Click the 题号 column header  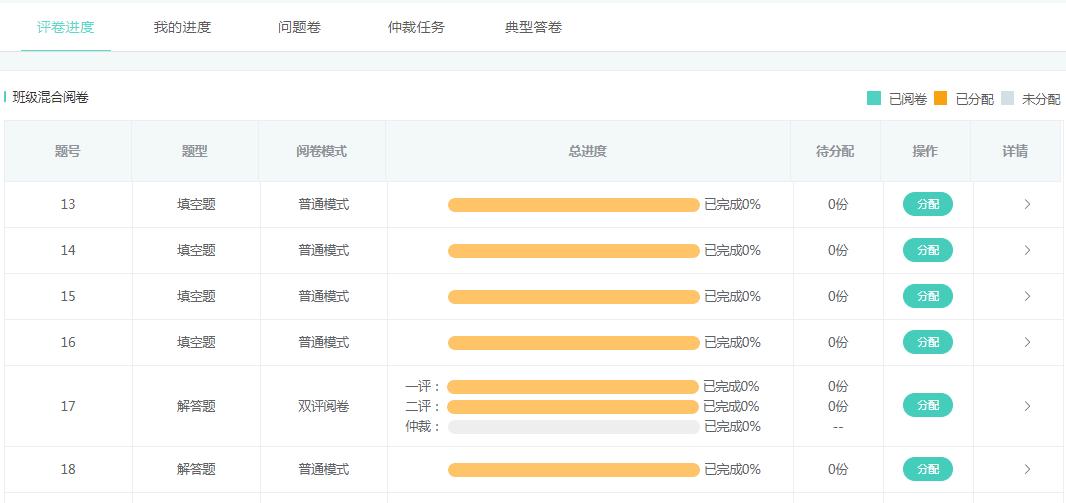pos(67,151)
